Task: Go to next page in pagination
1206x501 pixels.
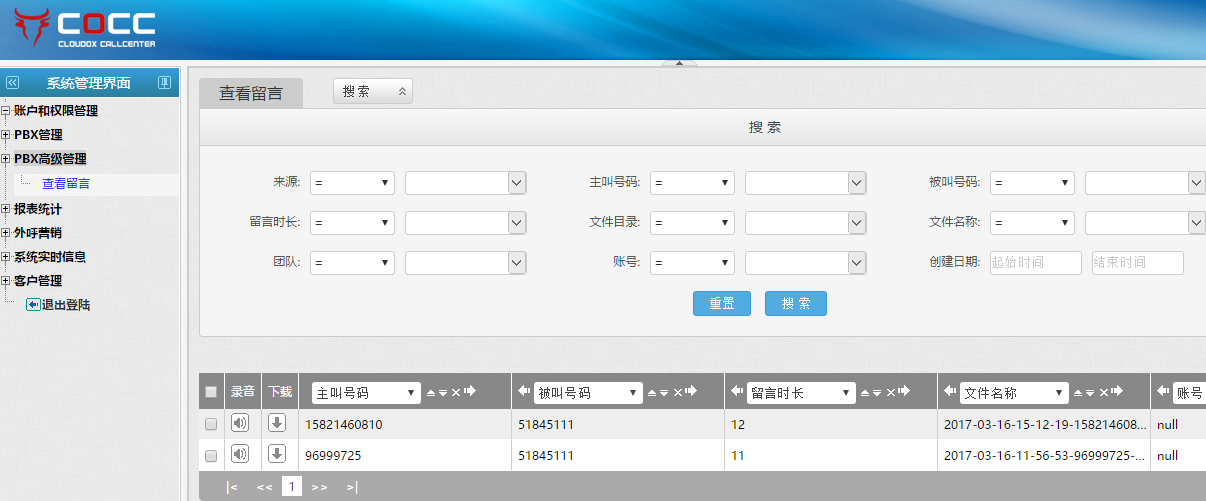Action: (319, 487)
